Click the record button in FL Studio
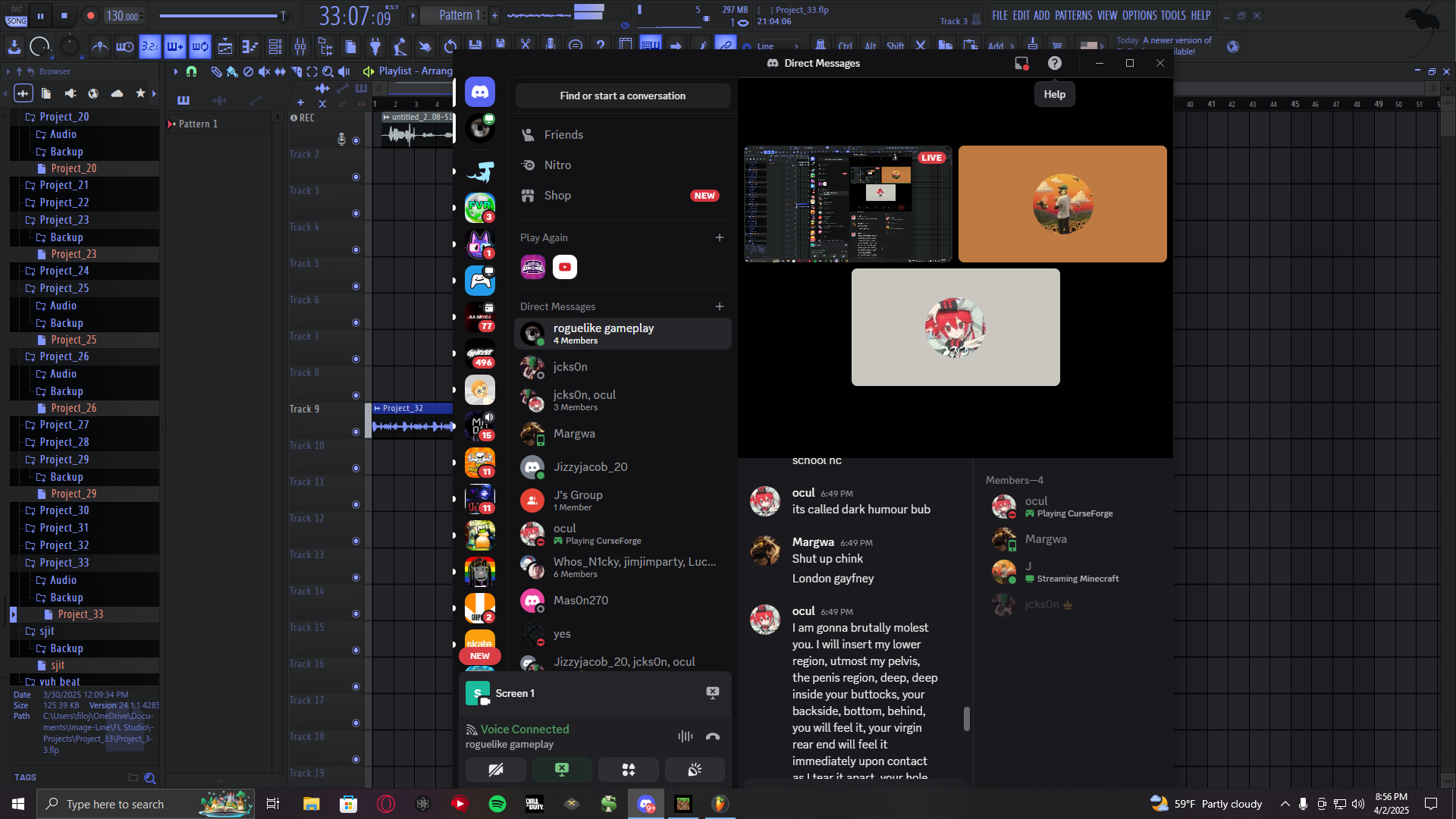 click(90, 15)
